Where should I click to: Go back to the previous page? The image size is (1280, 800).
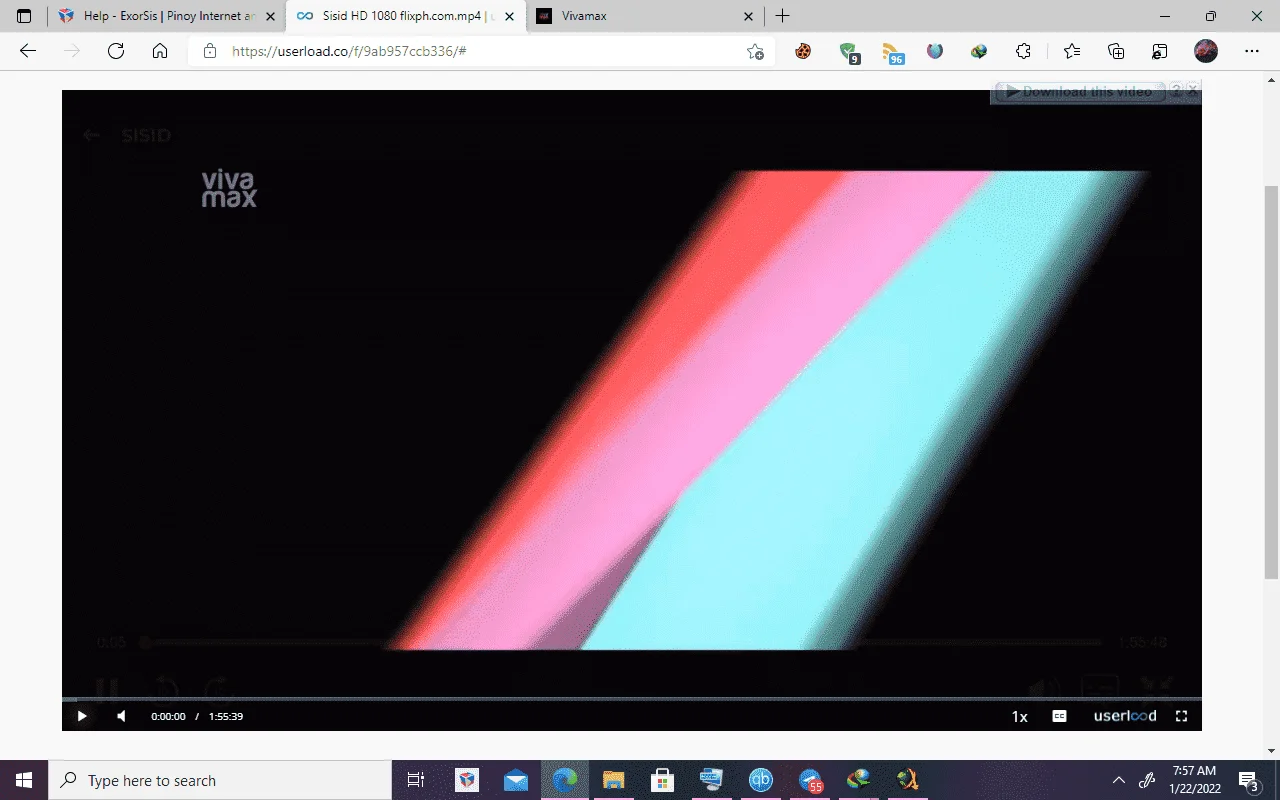pyautogui.click(x=28, y=51)
